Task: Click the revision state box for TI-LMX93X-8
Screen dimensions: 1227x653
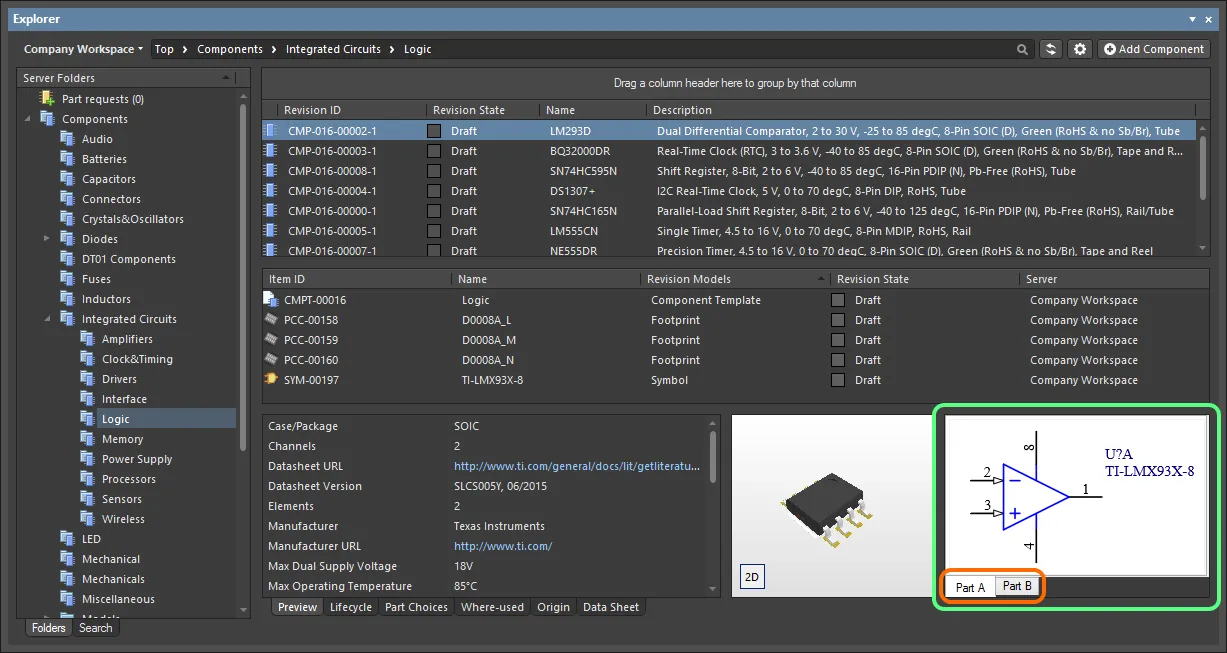Action: pyautogui.click(x=838, y=380)
